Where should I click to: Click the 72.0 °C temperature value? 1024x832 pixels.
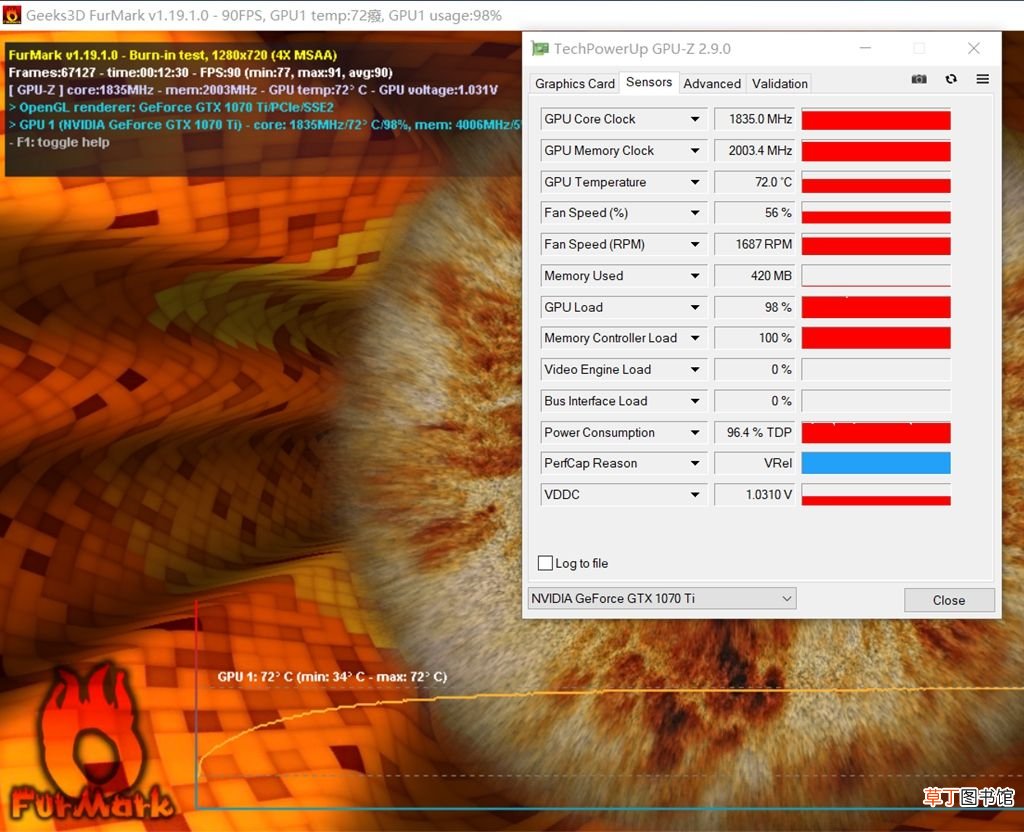[x=754, y=182]
